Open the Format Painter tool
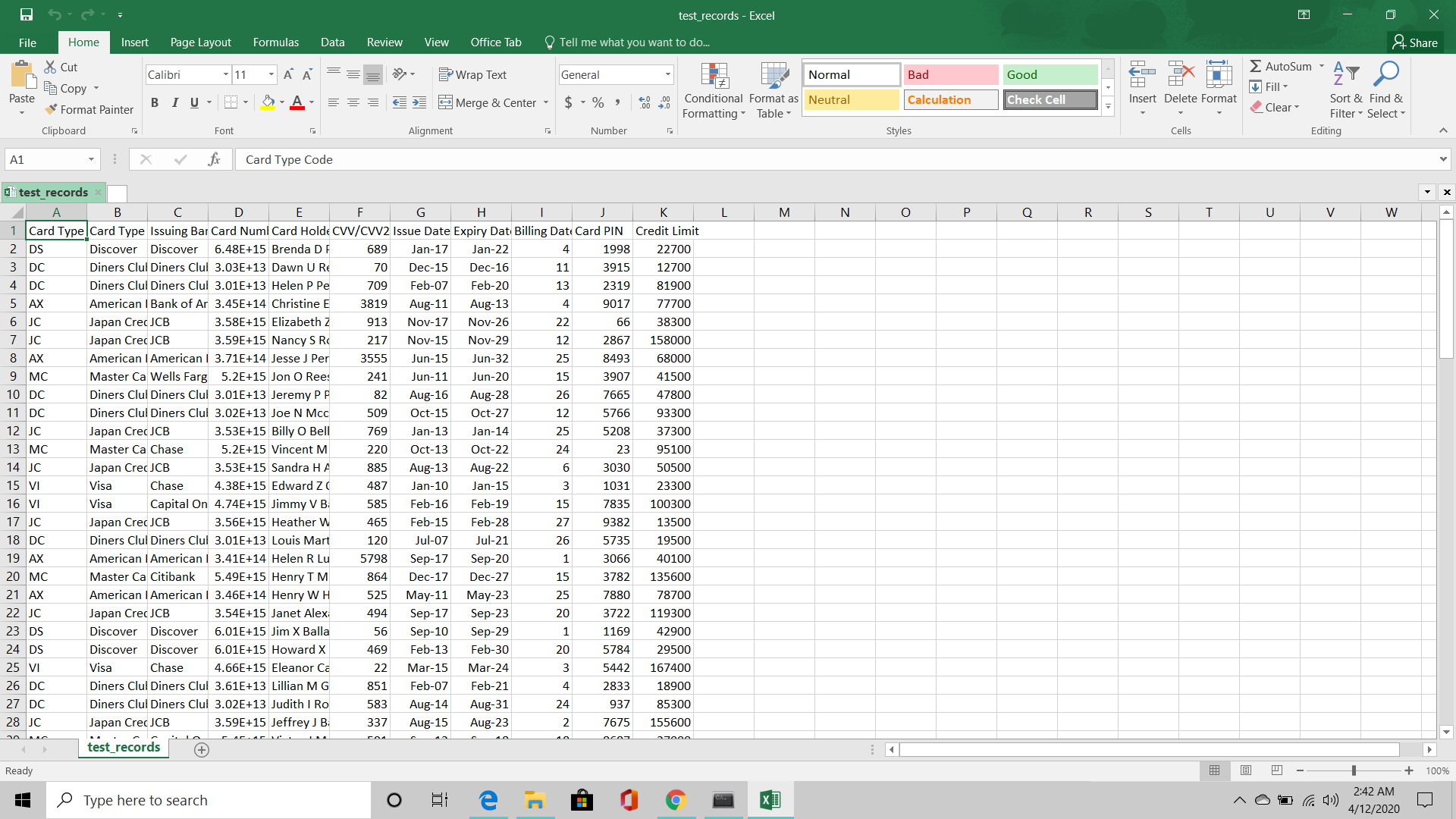The image size is (1456, 819). coord(89,109)
